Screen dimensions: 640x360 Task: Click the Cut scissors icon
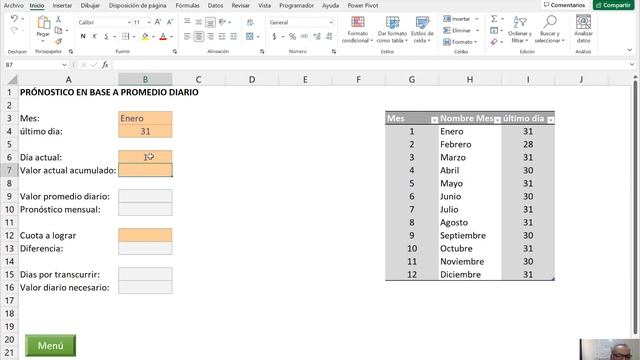[x=58, y=19]
